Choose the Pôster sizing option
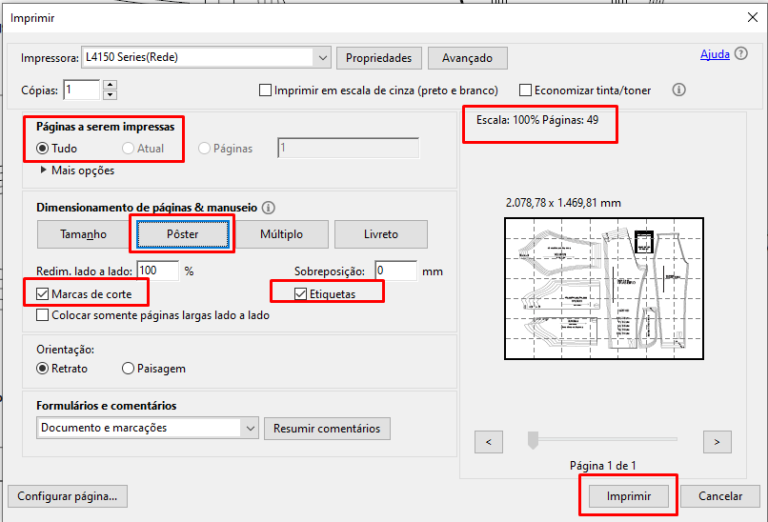This screenshot has height=522, width=768. pyautogui.click(x=182, y=234)
